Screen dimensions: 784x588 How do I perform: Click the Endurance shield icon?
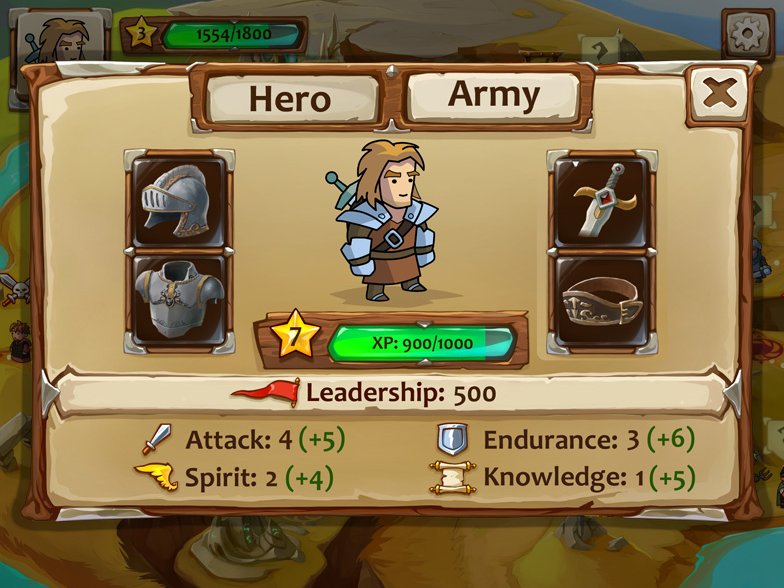tap(452, 439)
